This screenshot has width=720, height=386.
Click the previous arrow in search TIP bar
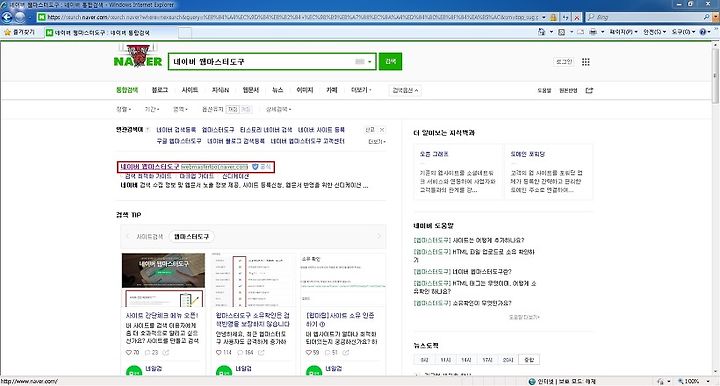tap(128, 236)
